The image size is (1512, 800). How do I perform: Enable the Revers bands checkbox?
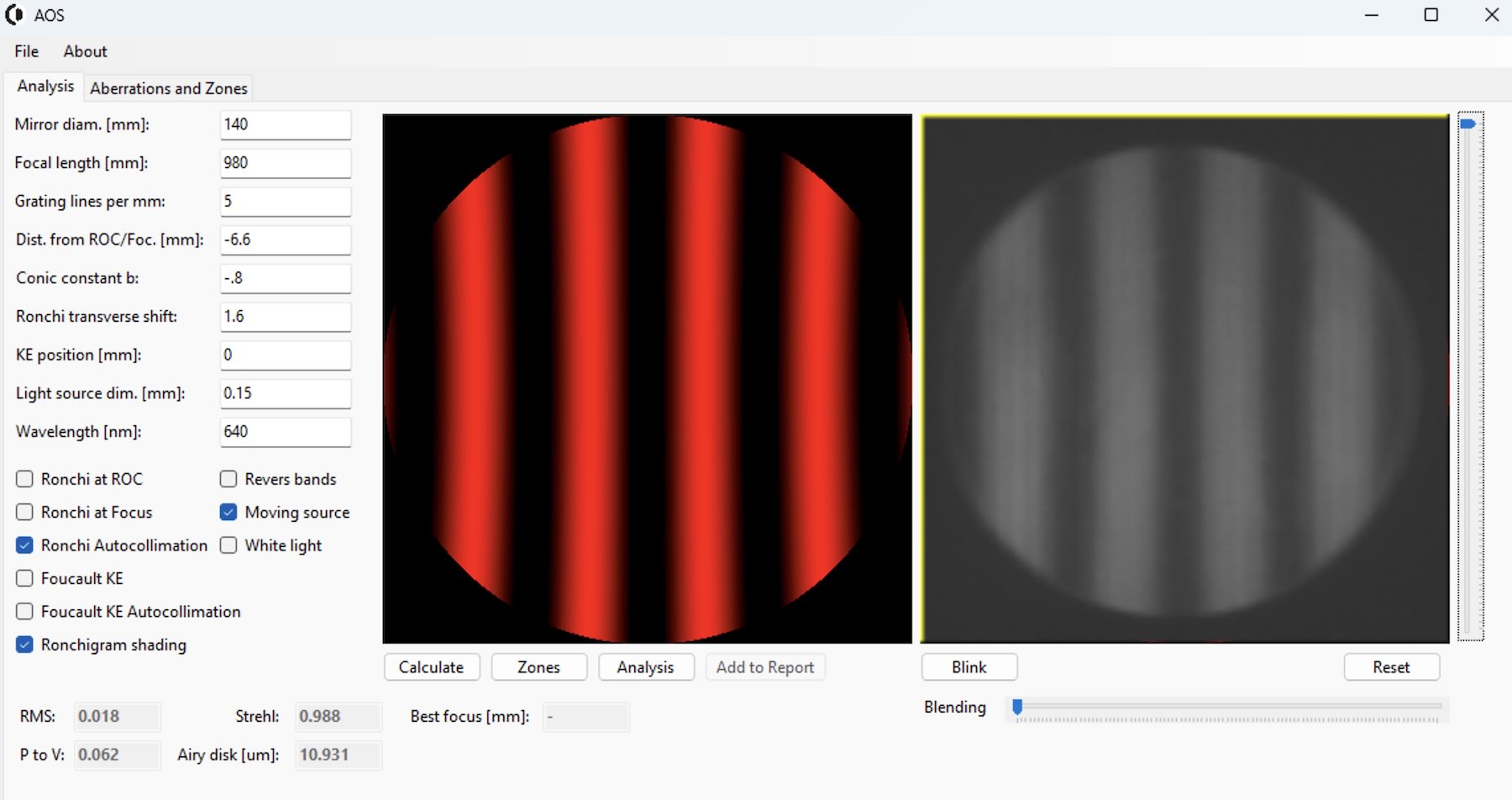click(228, 479)
